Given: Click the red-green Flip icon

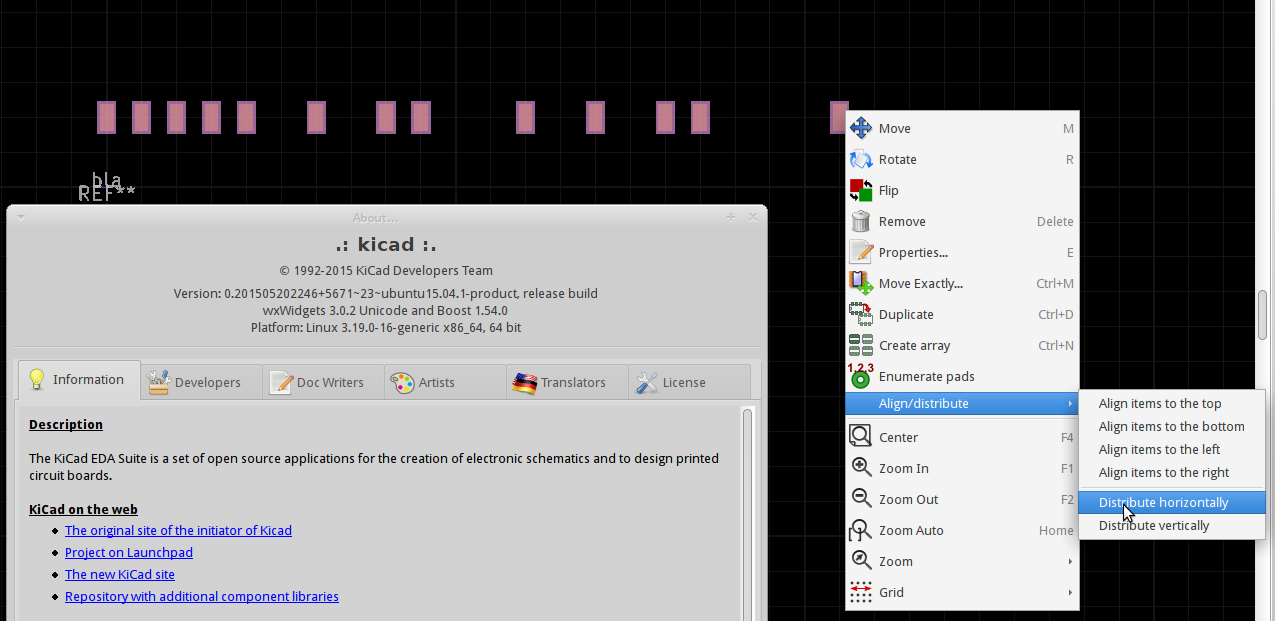Looking at the screenshot, I should tap(860, 190).
